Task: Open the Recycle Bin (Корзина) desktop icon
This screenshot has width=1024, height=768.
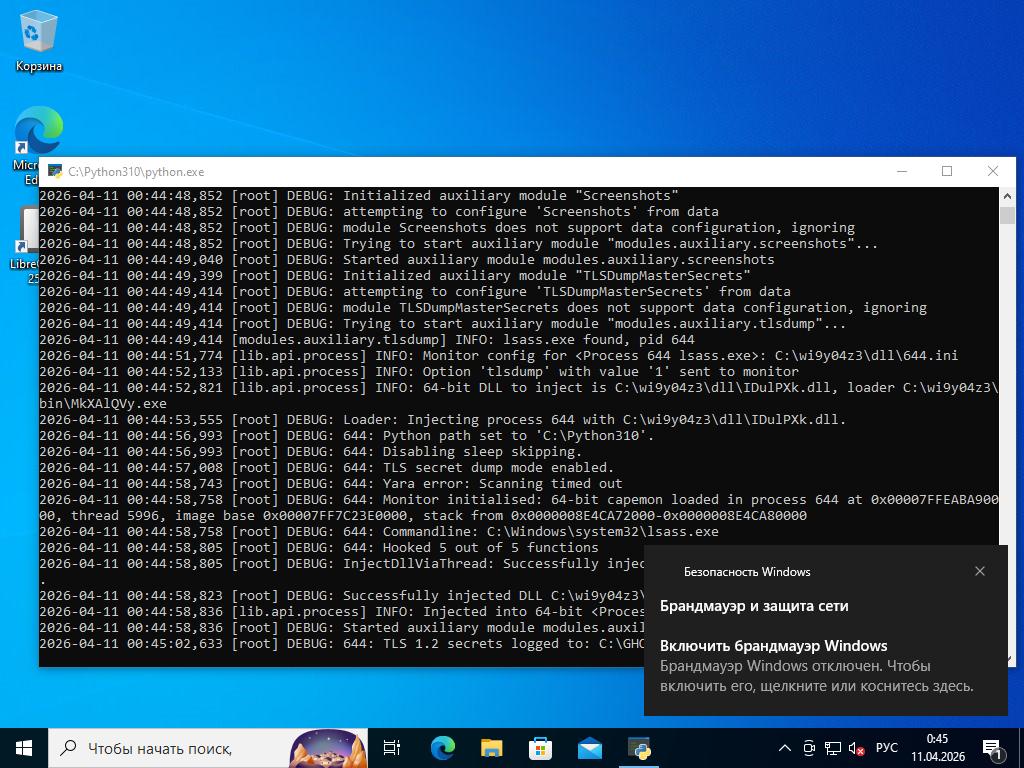Action: [38, 40]
